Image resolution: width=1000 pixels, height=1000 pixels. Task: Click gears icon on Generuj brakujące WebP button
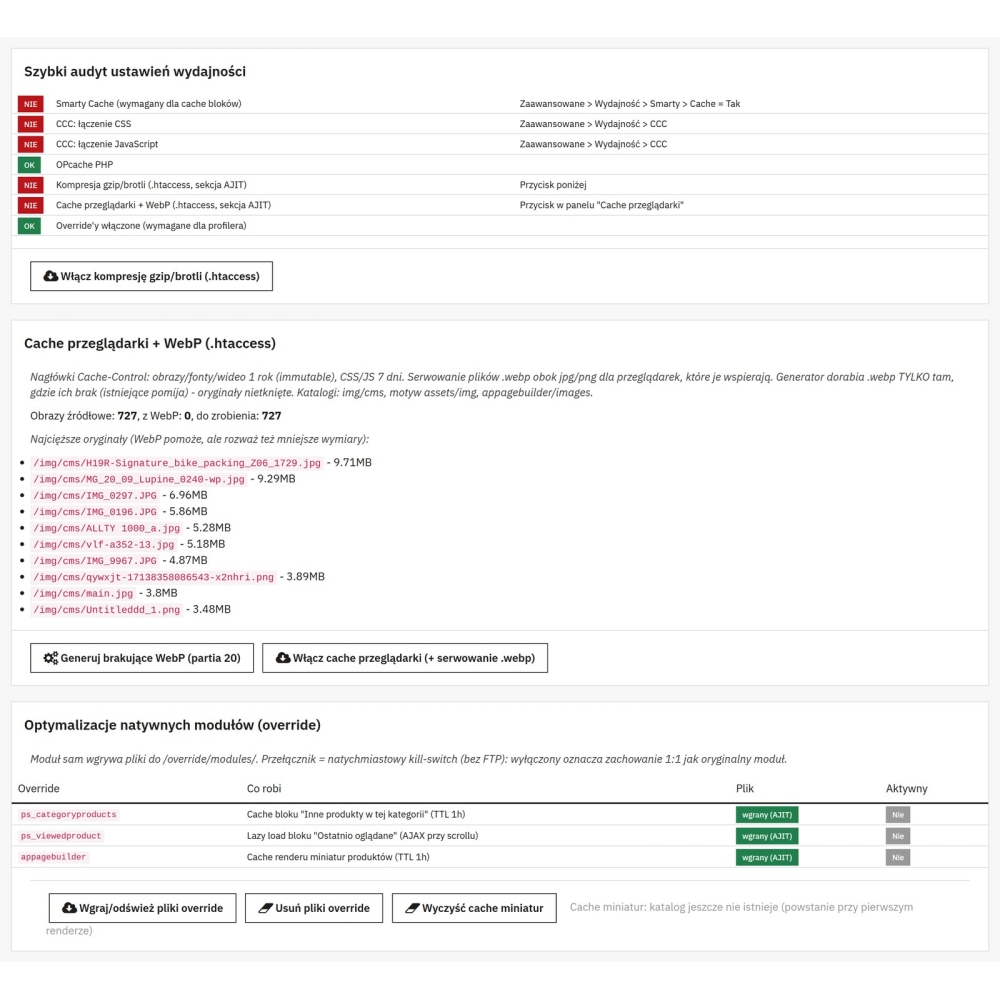click(50, 658)
